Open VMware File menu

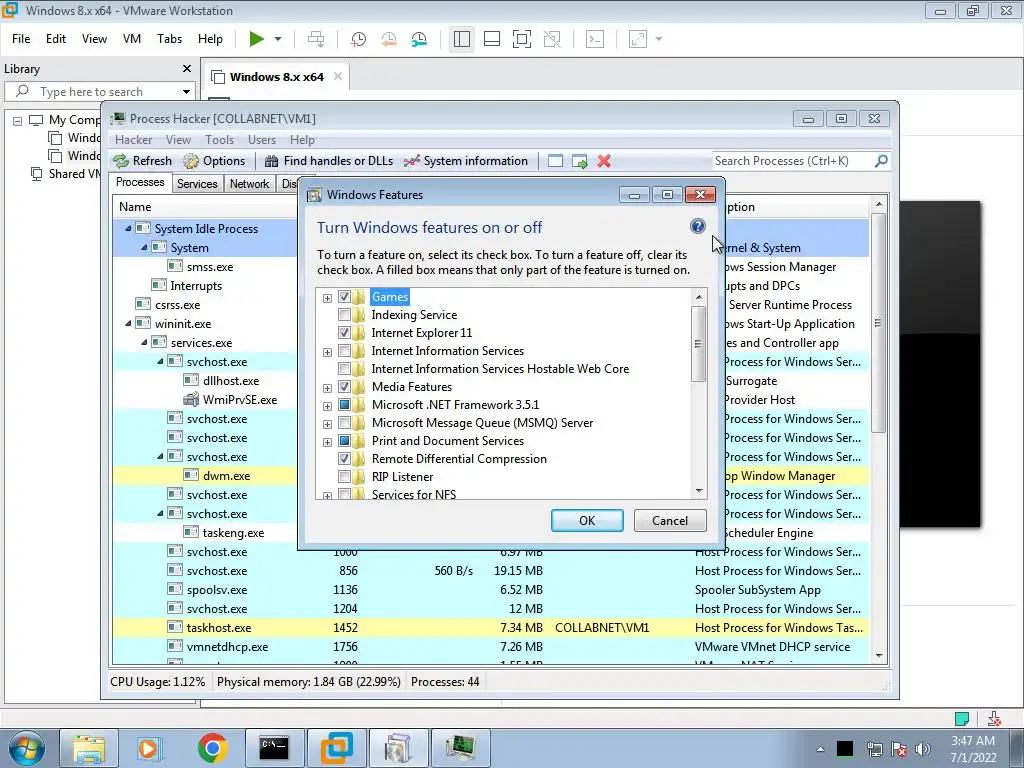[21, 39]
